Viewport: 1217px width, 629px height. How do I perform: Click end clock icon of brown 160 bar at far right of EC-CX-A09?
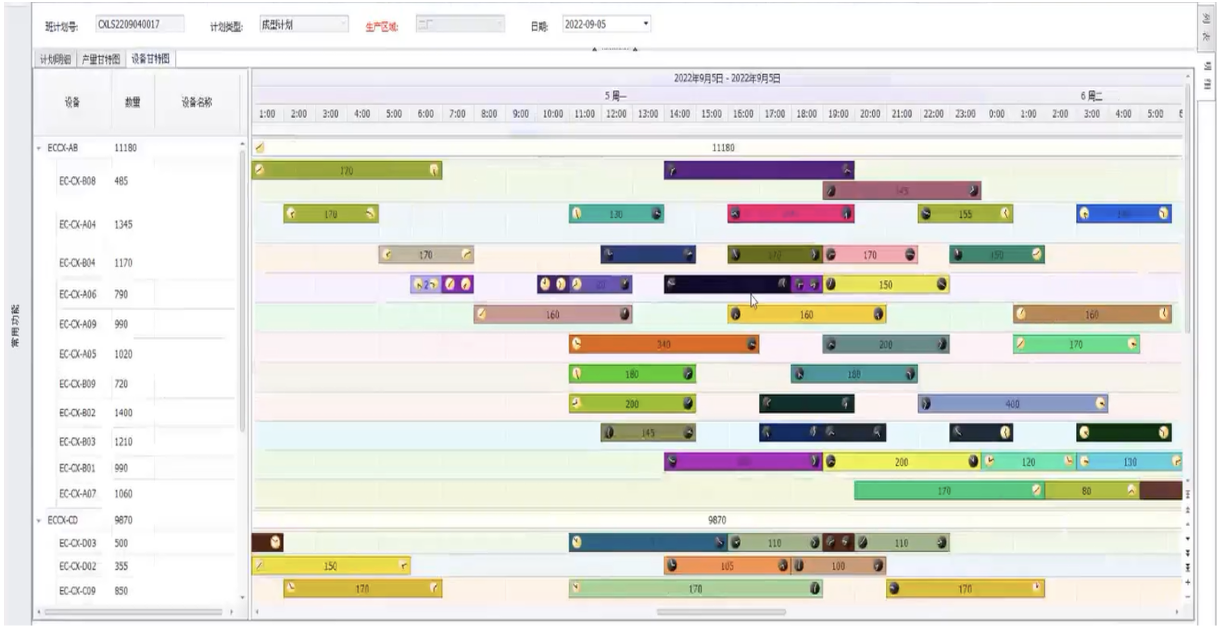1164,314
